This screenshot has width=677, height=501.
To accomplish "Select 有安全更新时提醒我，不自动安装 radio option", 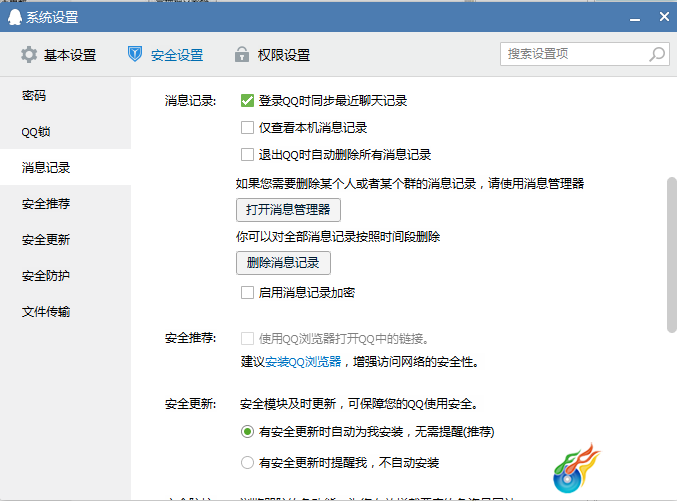I will click(x=247, y=463).
